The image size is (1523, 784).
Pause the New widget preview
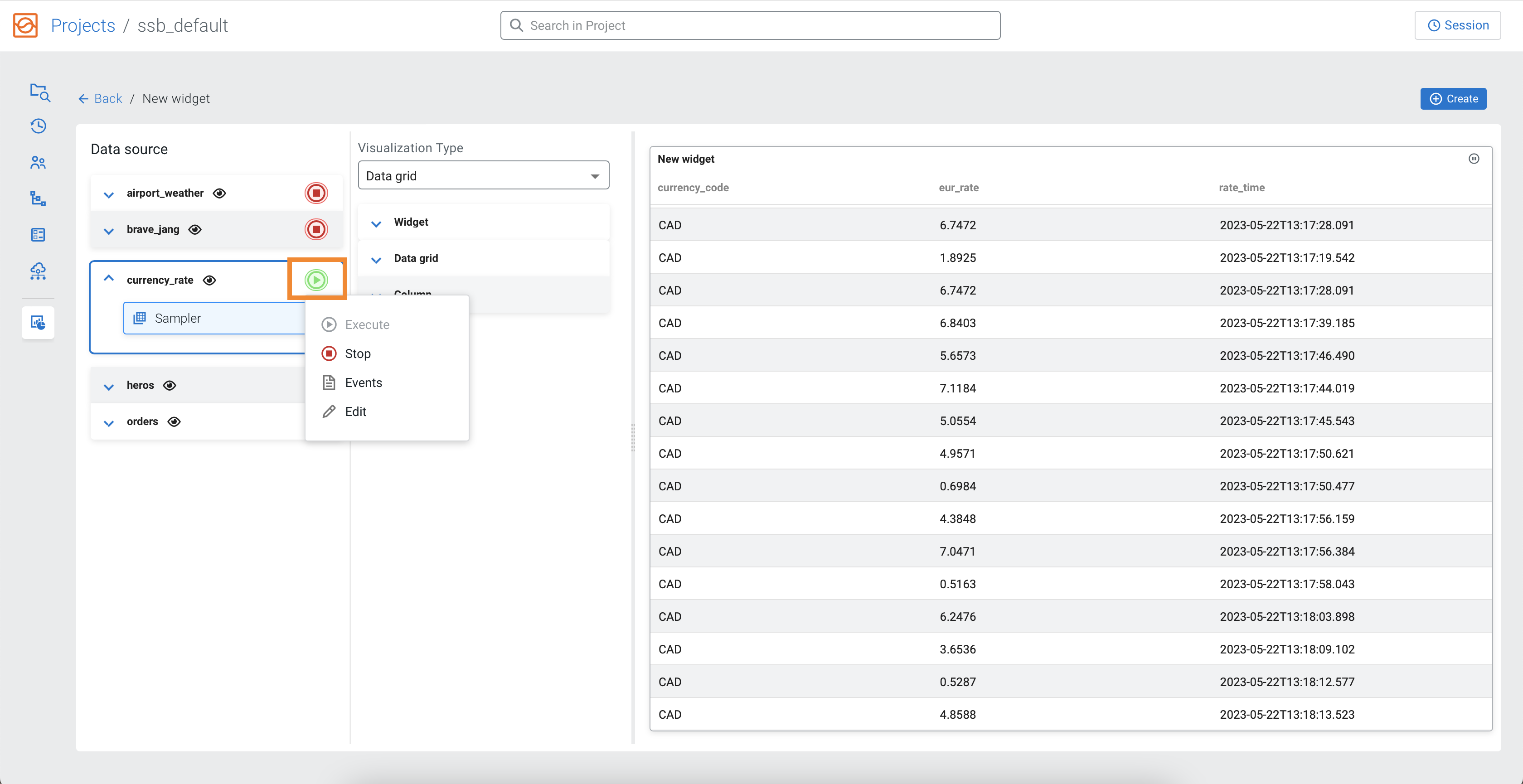1473,159
